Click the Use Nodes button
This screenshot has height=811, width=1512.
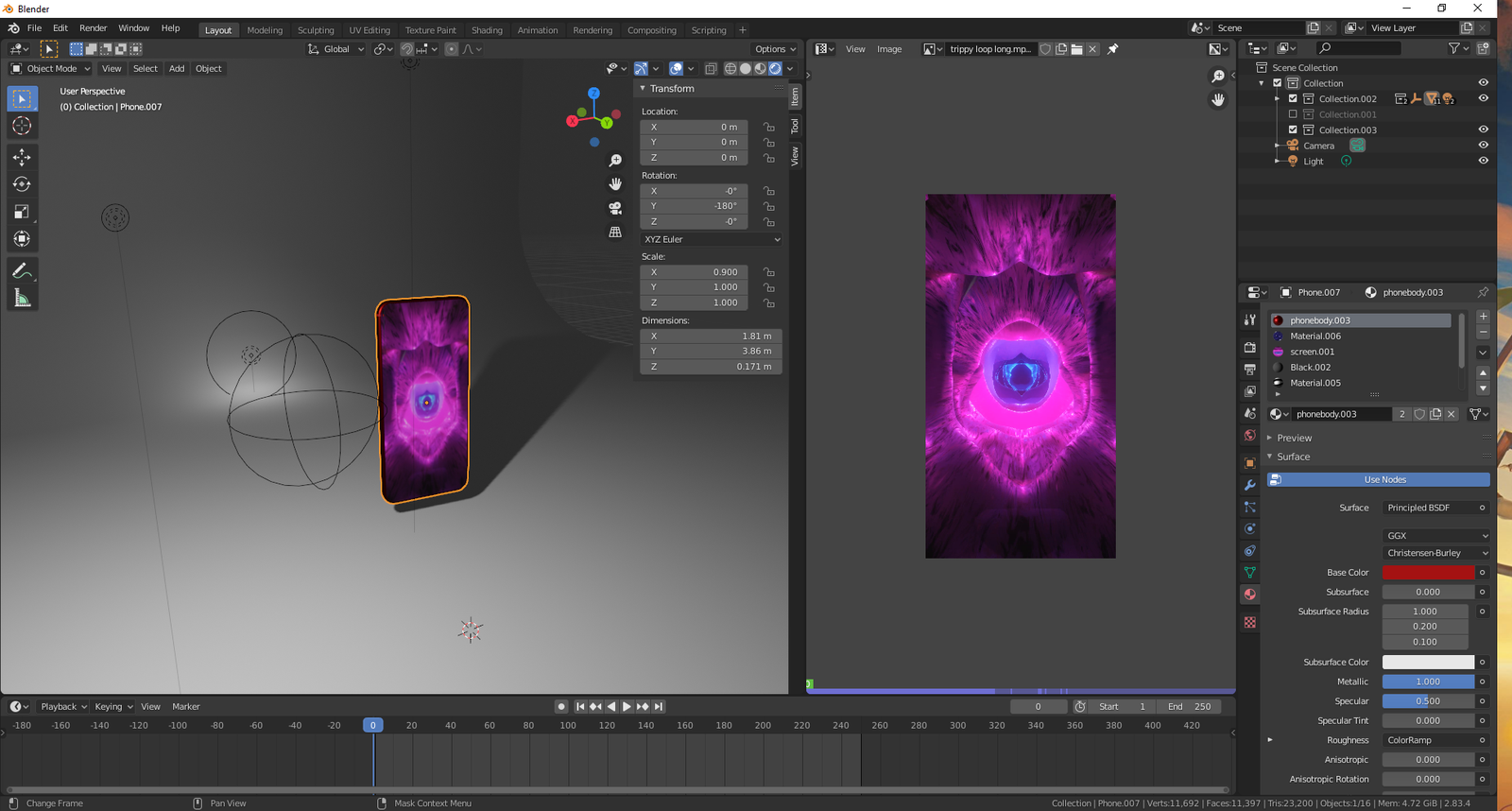(1384, 479)
